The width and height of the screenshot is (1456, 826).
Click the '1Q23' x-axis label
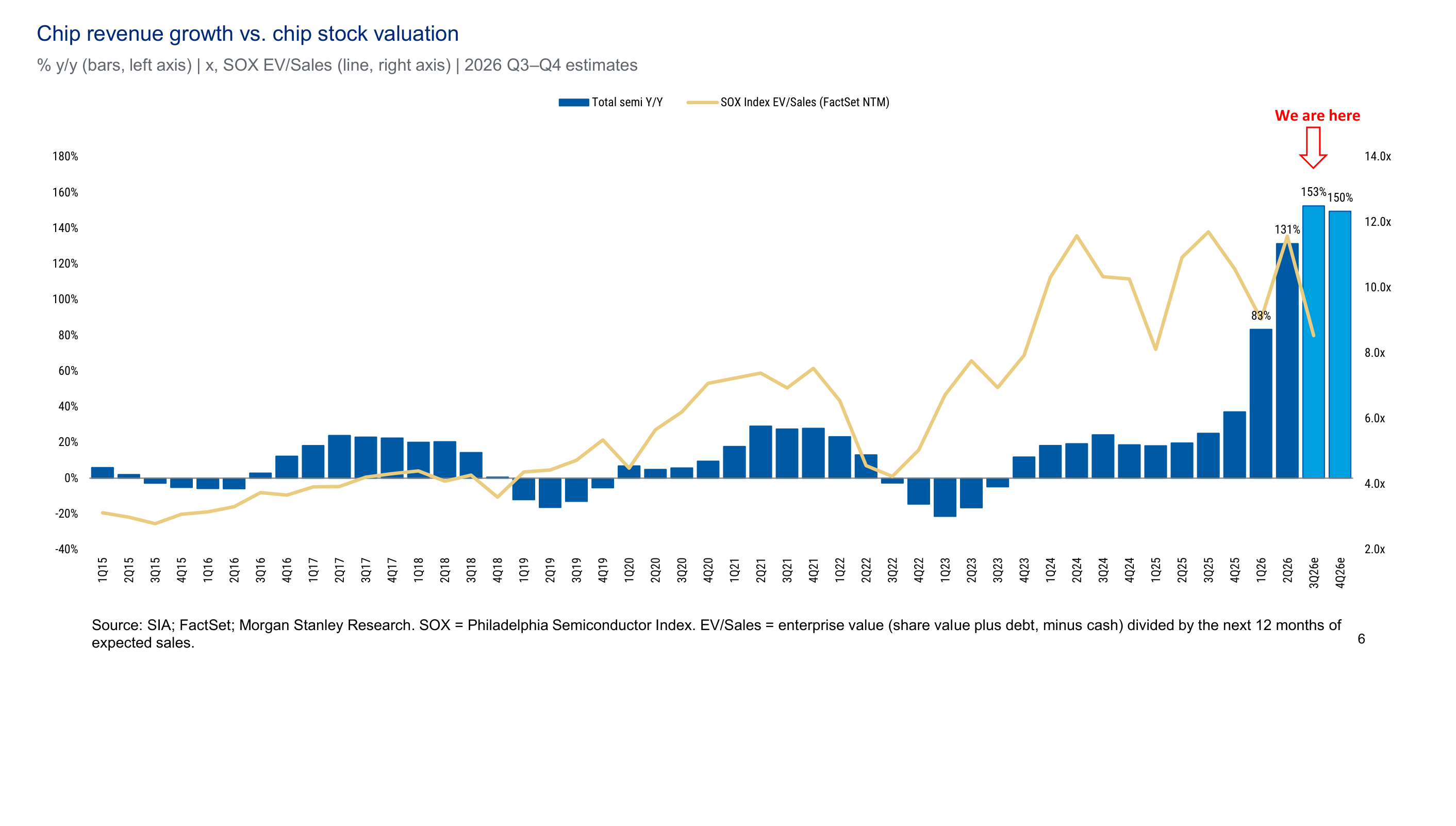point(945,570)
